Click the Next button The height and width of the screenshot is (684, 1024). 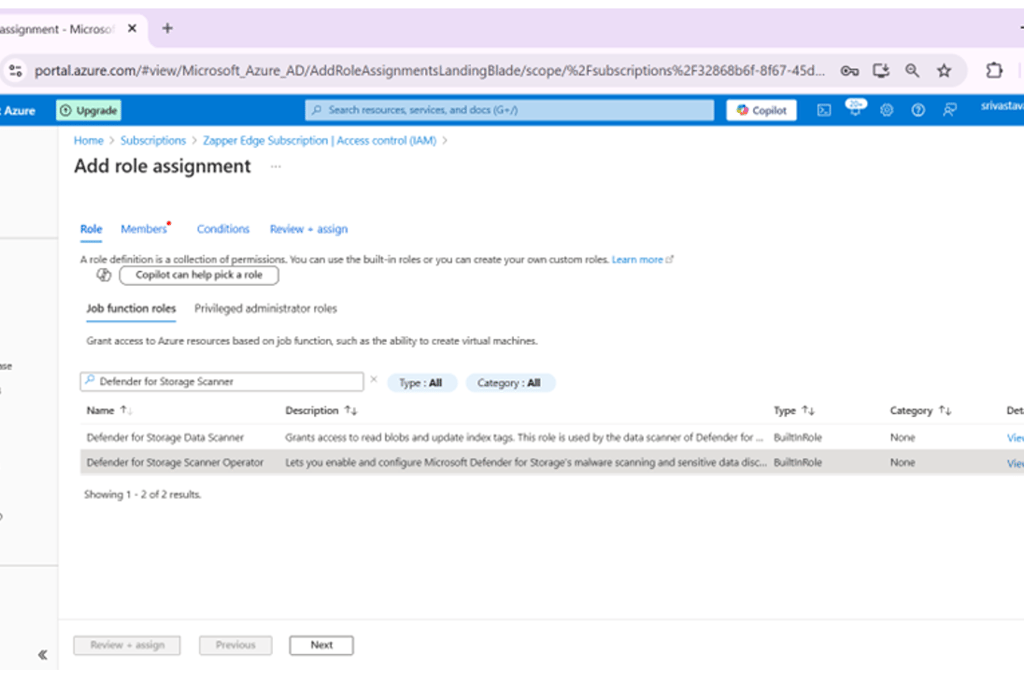[x=321, y=645]
